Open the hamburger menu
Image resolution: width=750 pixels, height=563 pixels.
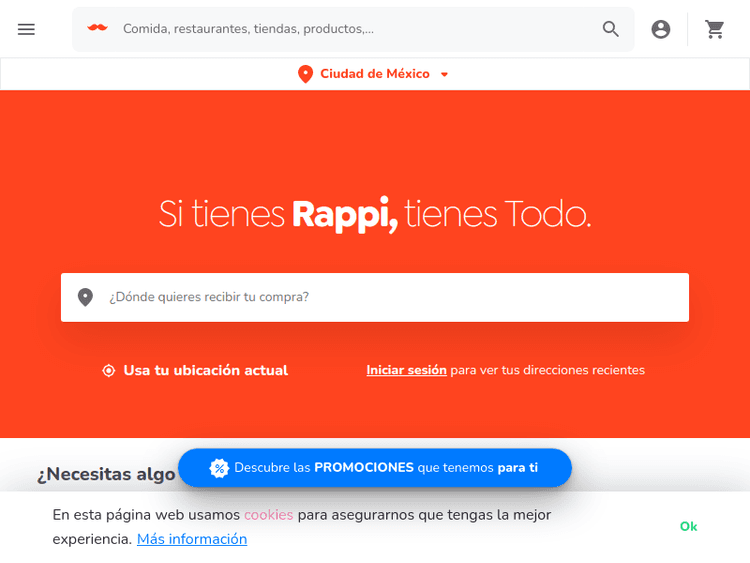[26, 29]
